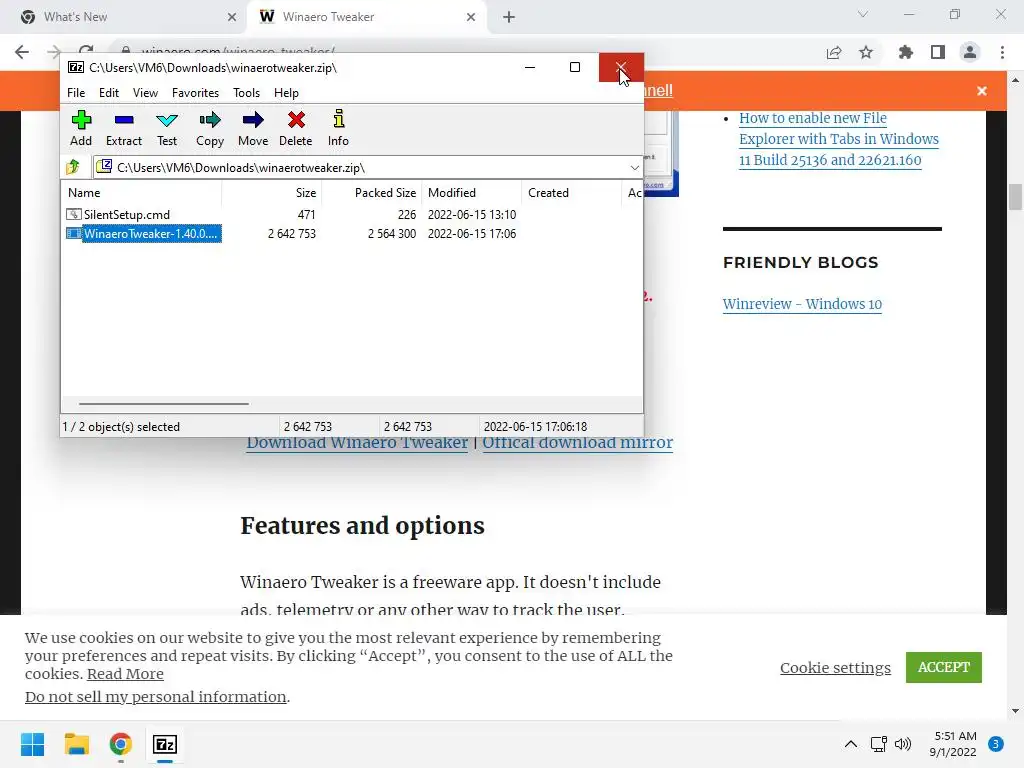
Task: Click the WinaeroTweaker-1.40.0 file icon
Action: point(74,234)
